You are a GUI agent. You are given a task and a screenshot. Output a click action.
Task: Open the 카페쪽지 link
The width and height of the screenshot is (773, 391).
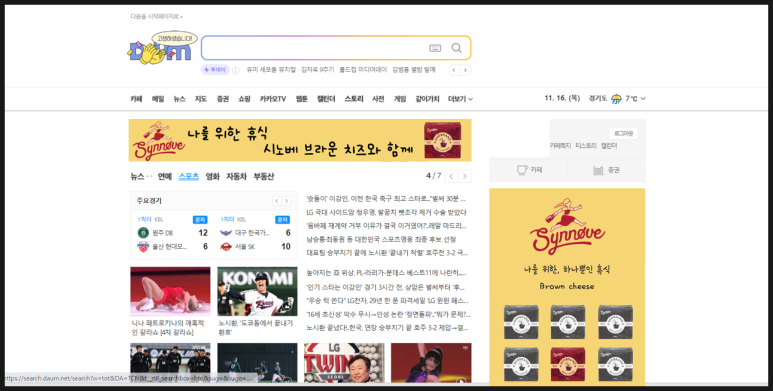(x=561, y=146)
